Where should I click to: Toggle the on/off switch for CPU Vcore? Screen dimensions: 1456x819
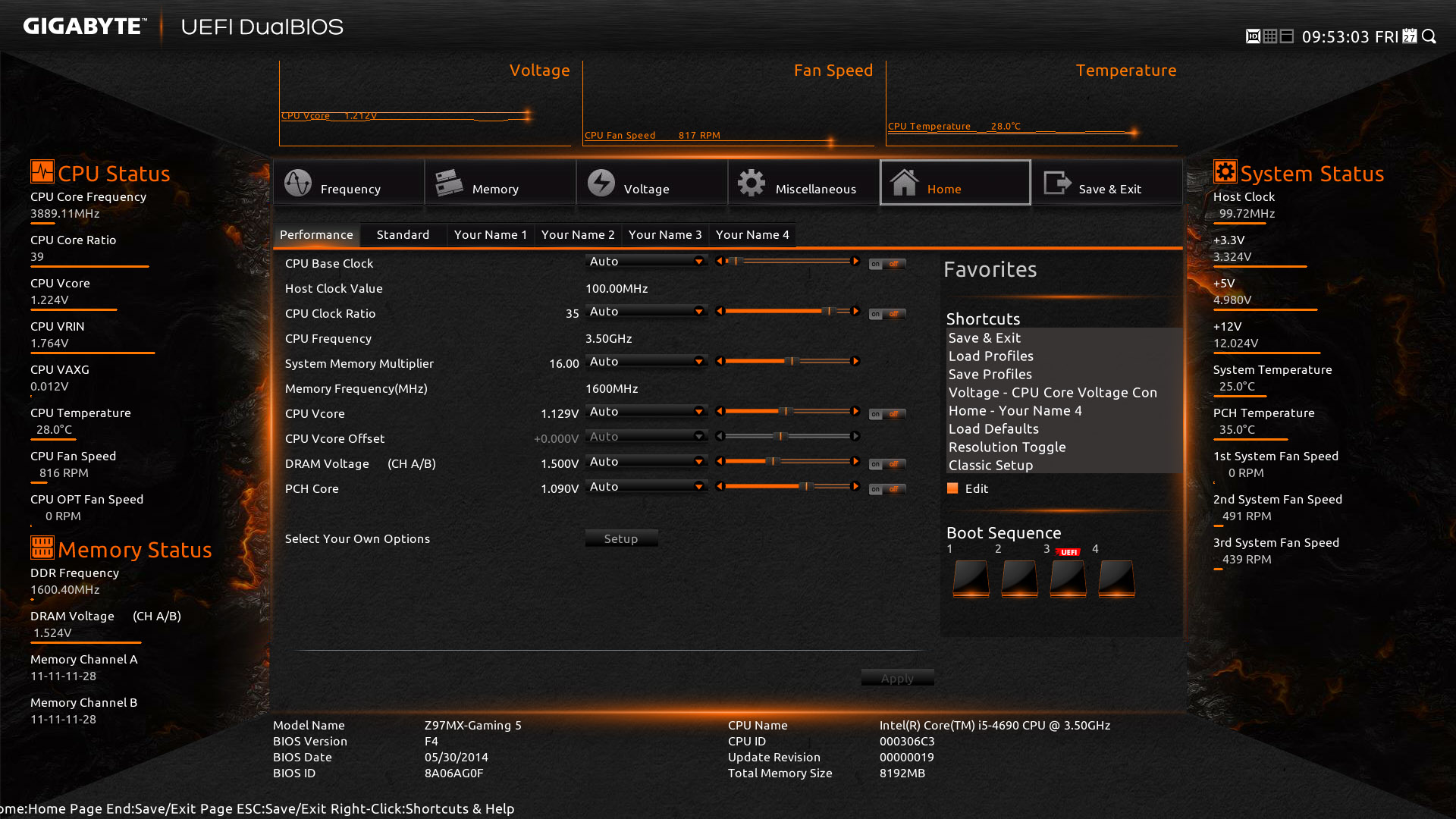[887, 414]
